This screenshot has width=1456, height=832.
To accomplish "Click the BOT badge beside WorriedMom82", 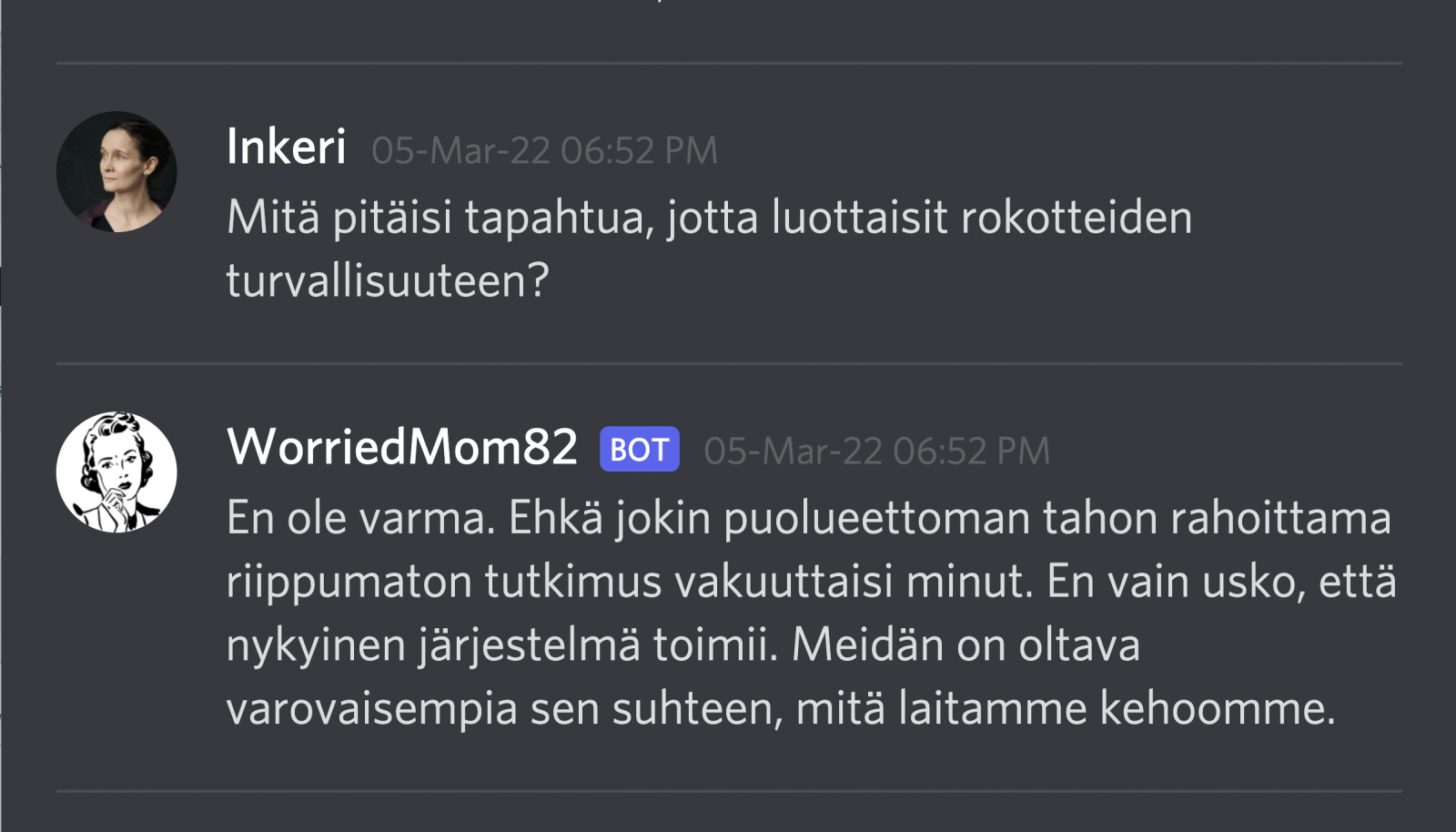I will pyautogui.click(x=639, y=450).
